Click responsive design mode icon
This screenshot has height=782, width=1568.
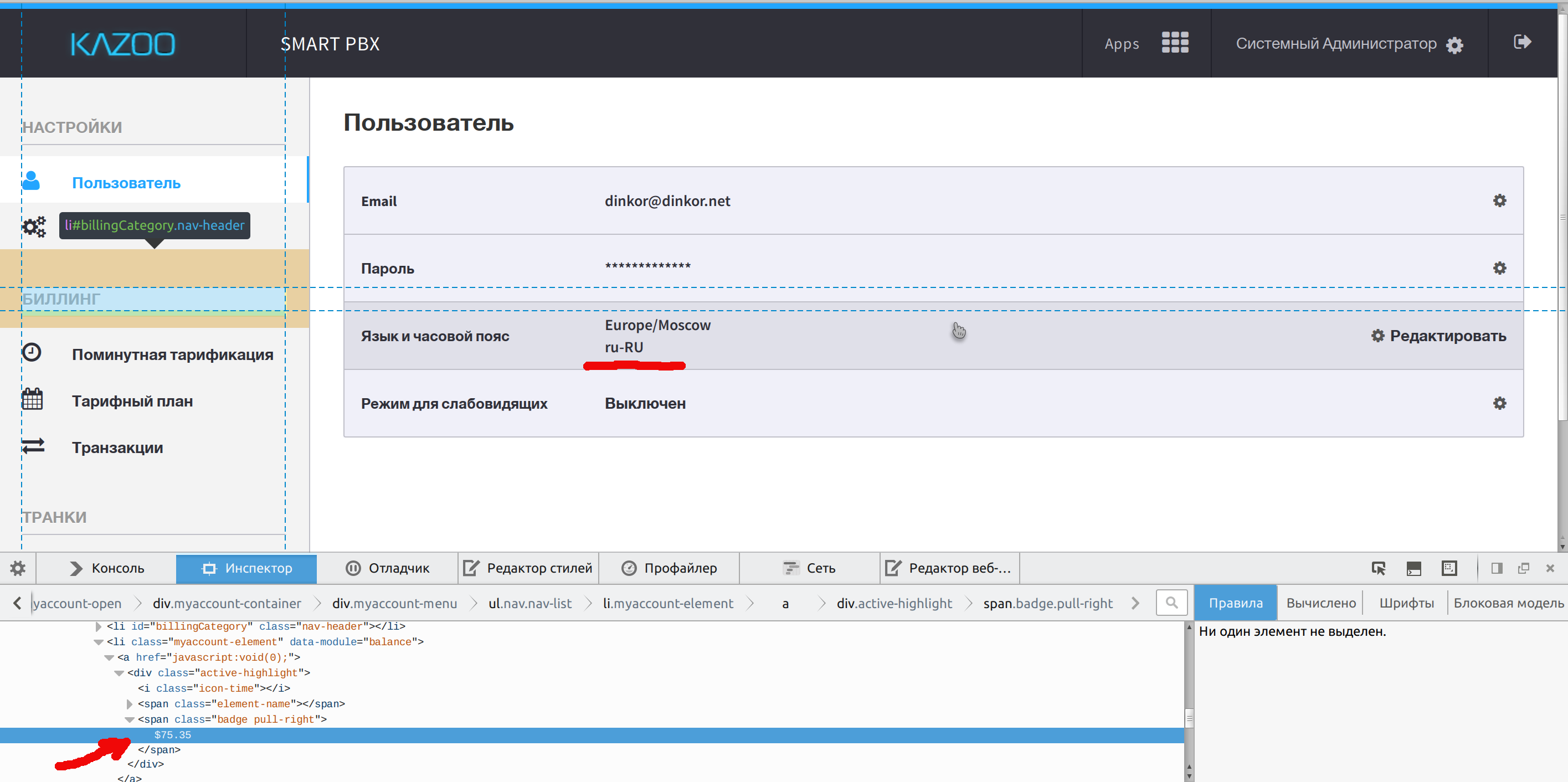click(1449, 568)
